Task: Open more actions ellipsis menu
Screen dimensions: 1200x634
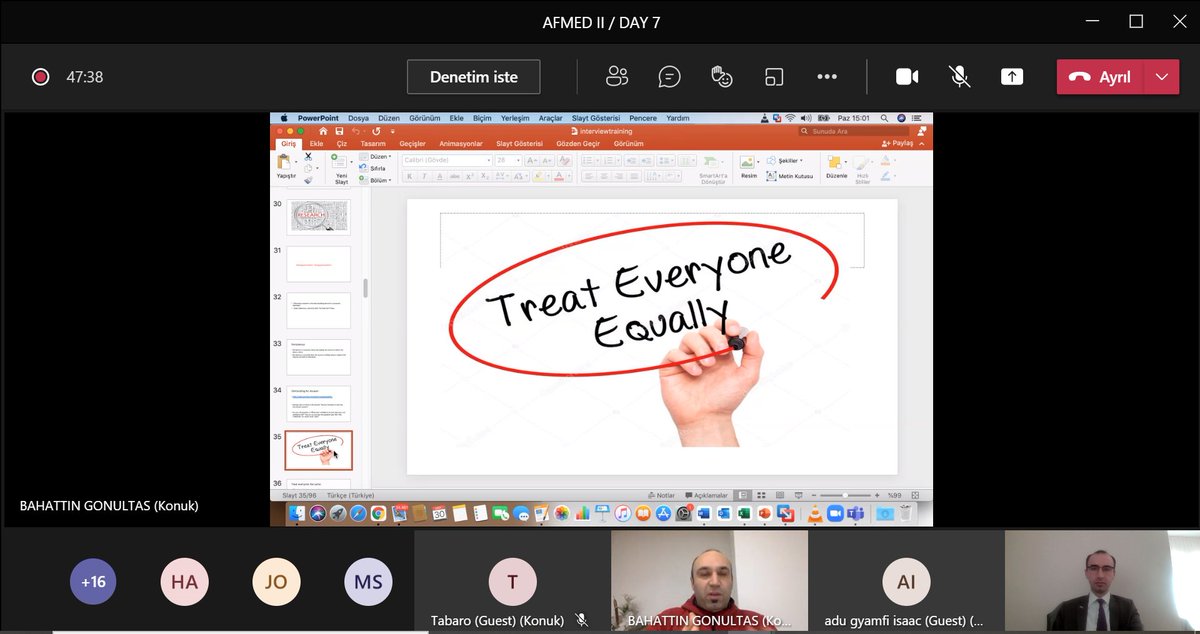Action: 826,77
